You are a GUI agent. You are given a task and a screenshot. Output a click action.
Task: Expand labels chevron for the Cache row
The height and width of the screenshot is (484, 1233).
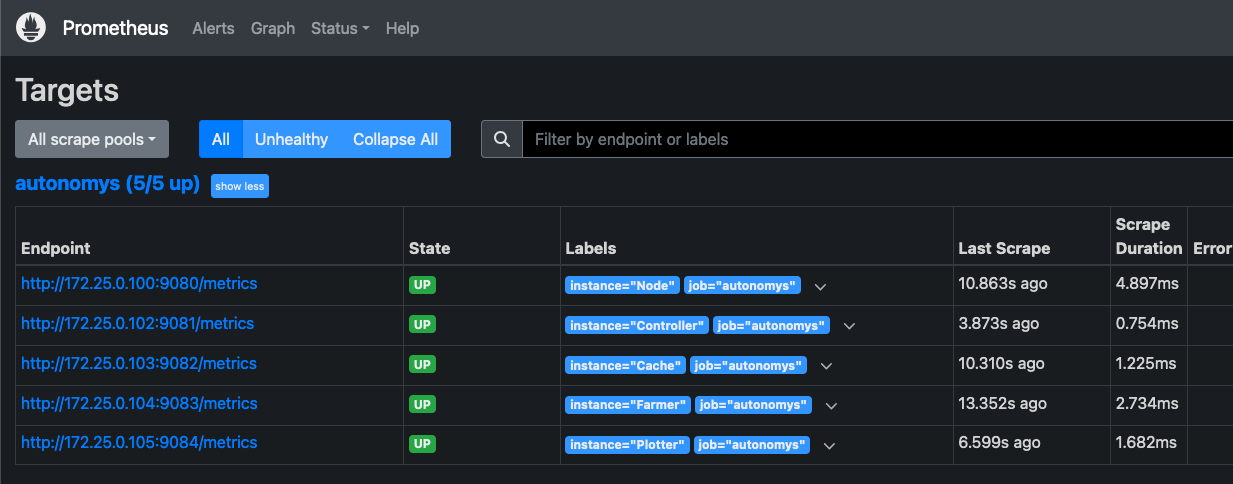click(826, 366)
